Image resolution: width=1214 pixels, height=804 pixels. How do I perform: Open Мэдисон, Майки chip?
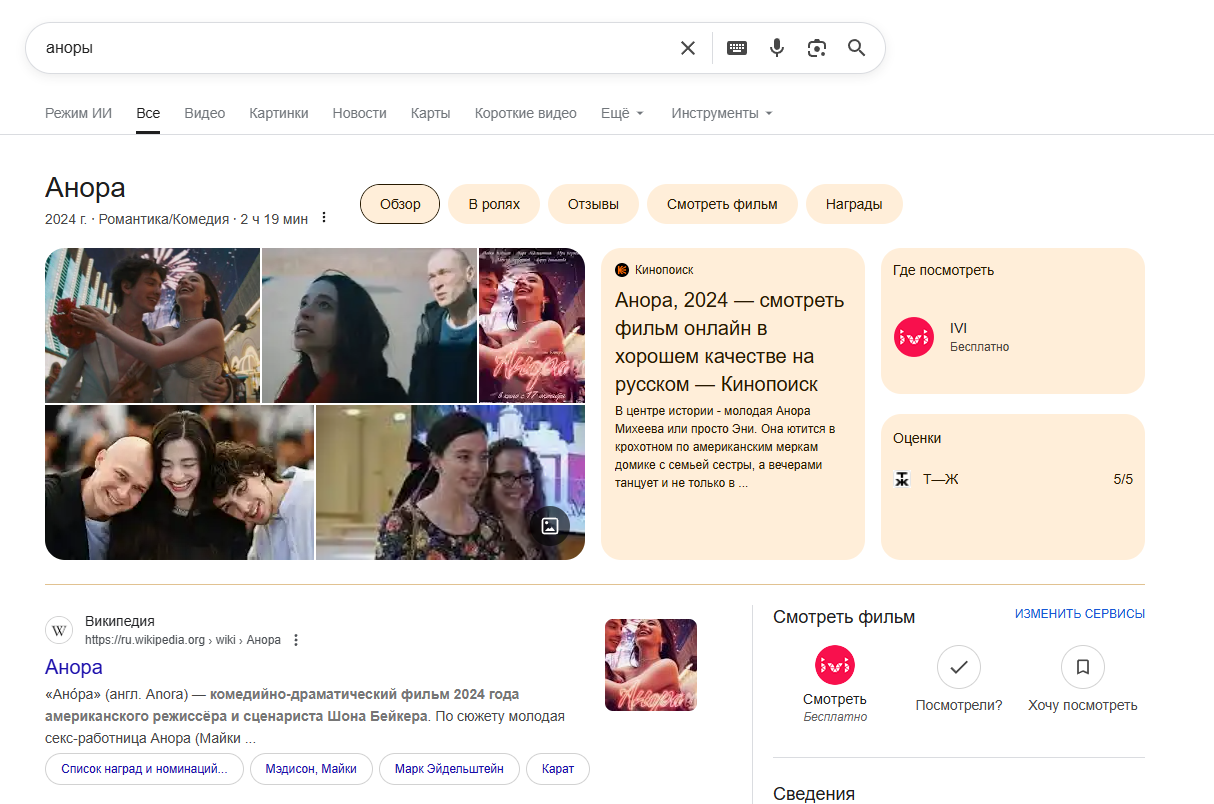coord(311,769)
